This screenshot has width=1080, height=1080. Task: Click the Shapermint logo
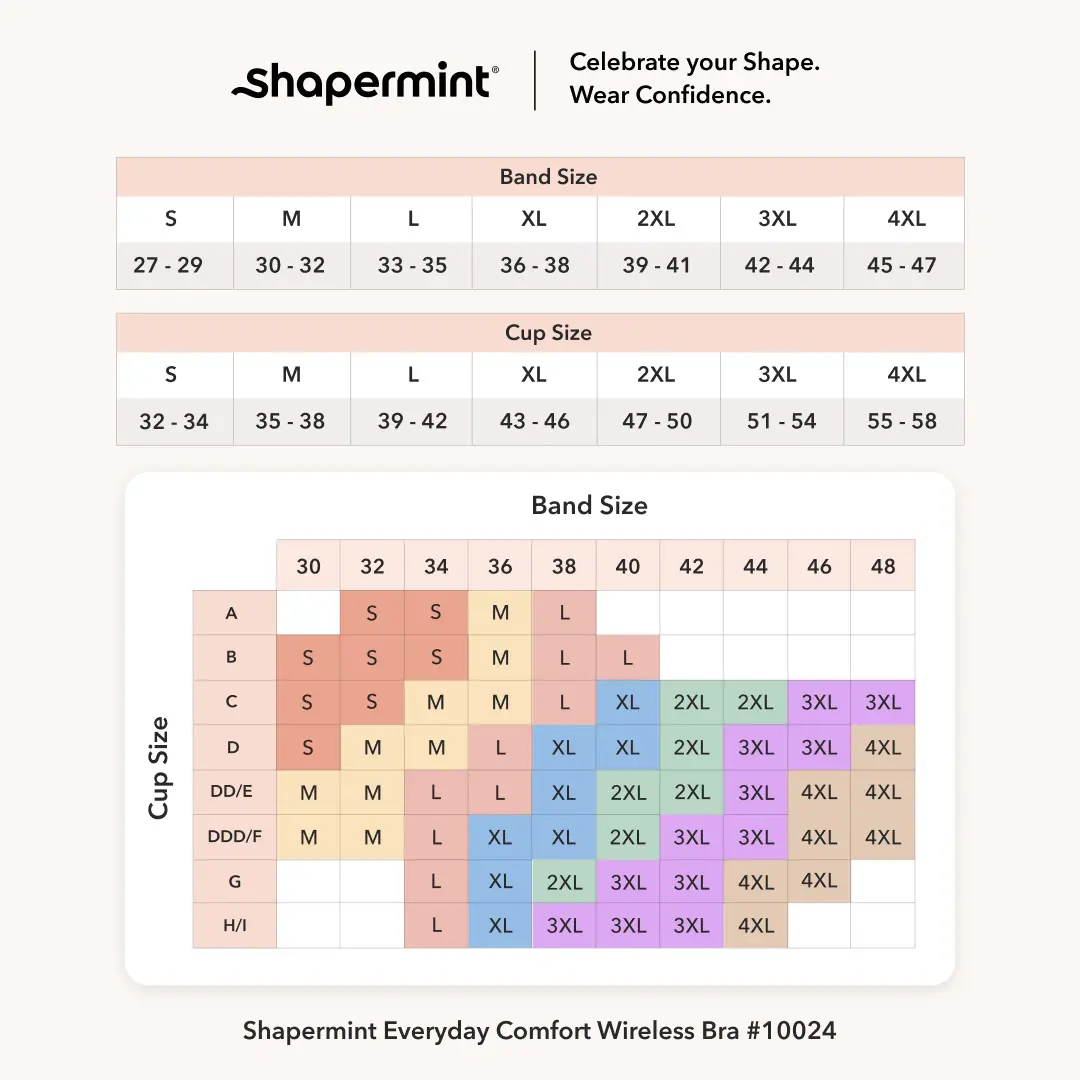click(x=365, y=80)
